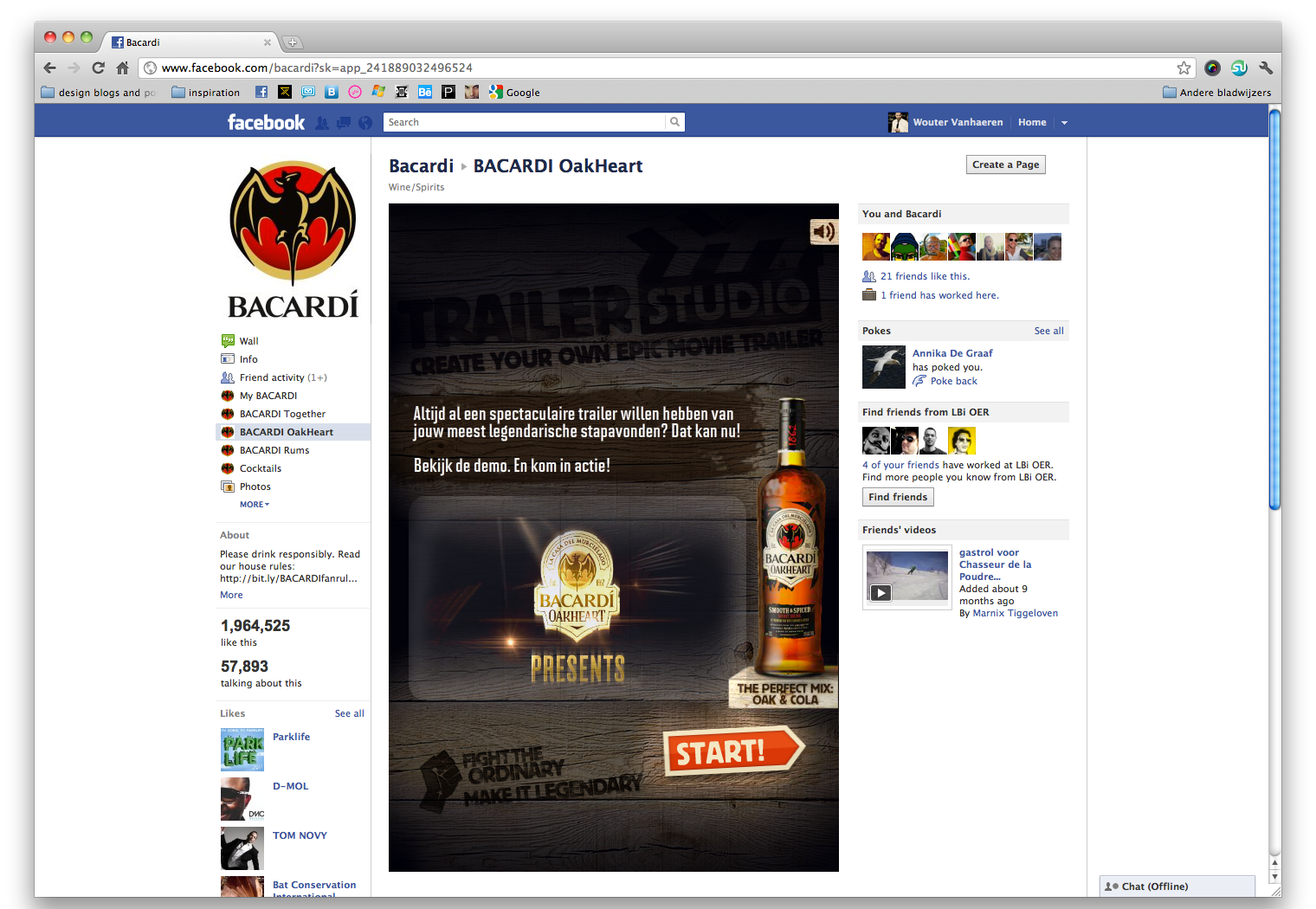Open the notifications globe icon
The width and height of the screenshot is (1316, 909).
pos(365,123)
